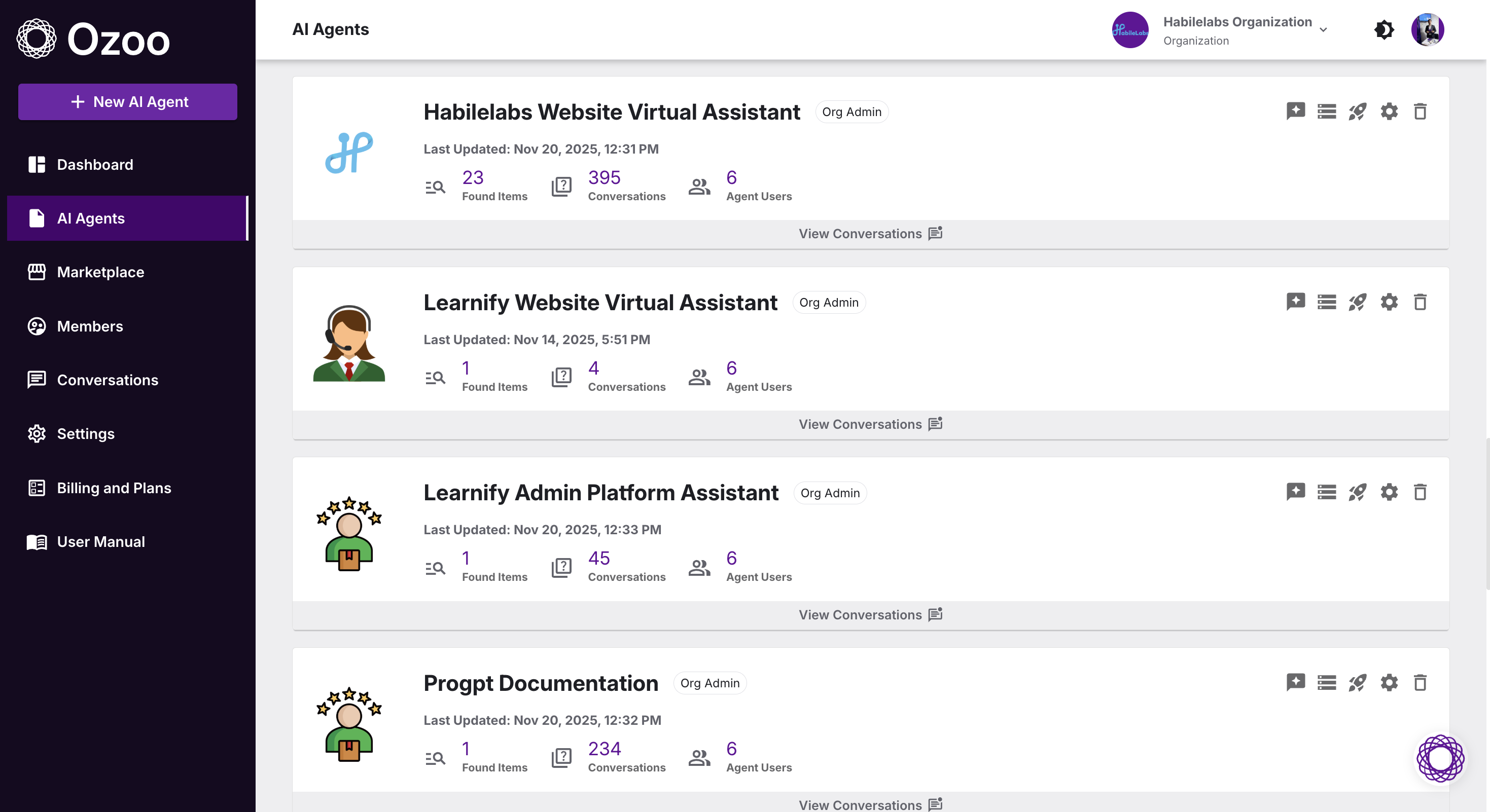Open list icon for Learnify Admin Platform Assistant
This screenshot has height=812, width=1490.
point(1327,492)
